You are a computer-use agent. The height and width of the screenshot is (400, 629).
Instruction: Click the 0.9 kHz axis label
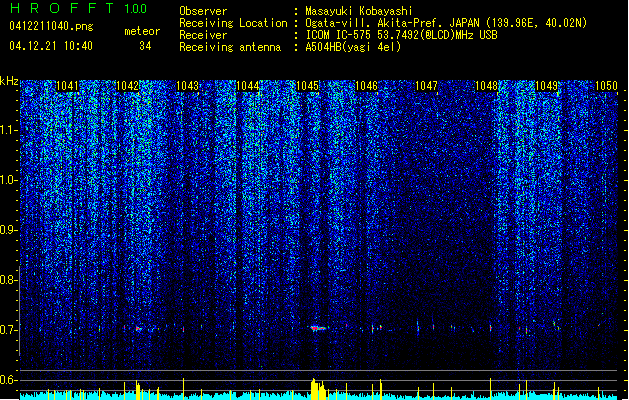9,230
